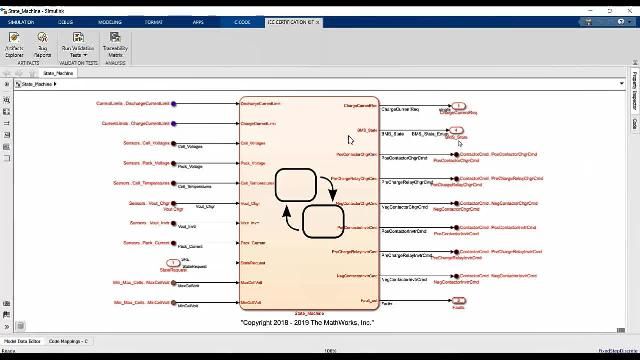Switch to the Apps ribbon tab
The image size is (640, 360).
198,22
